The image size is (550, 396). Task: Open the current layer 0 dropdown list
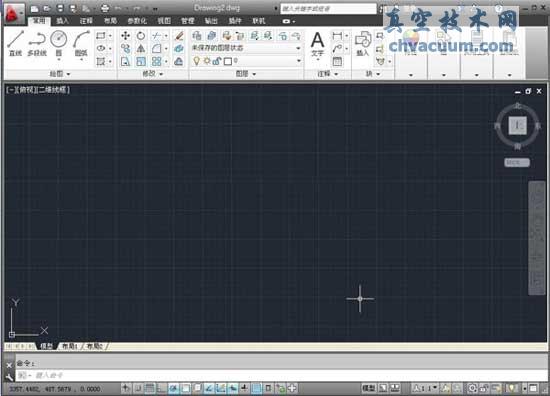(246, 61)
